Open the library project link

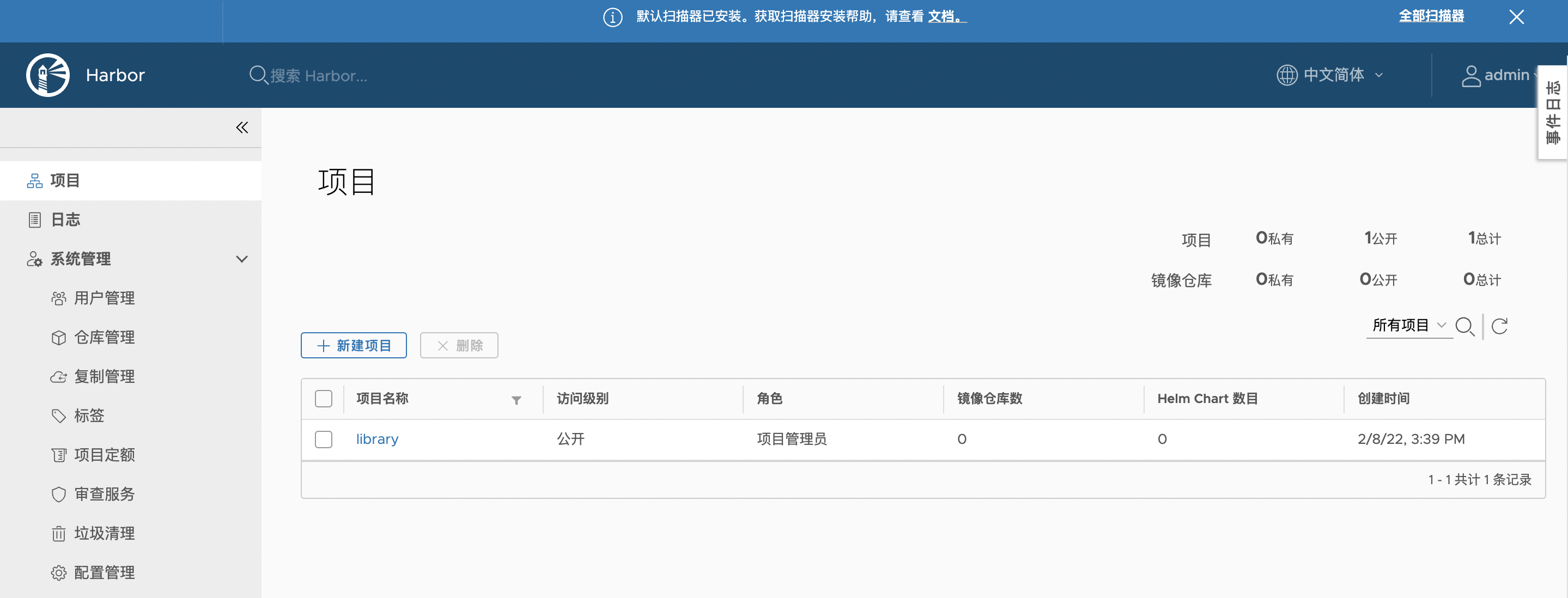point(377,438)
